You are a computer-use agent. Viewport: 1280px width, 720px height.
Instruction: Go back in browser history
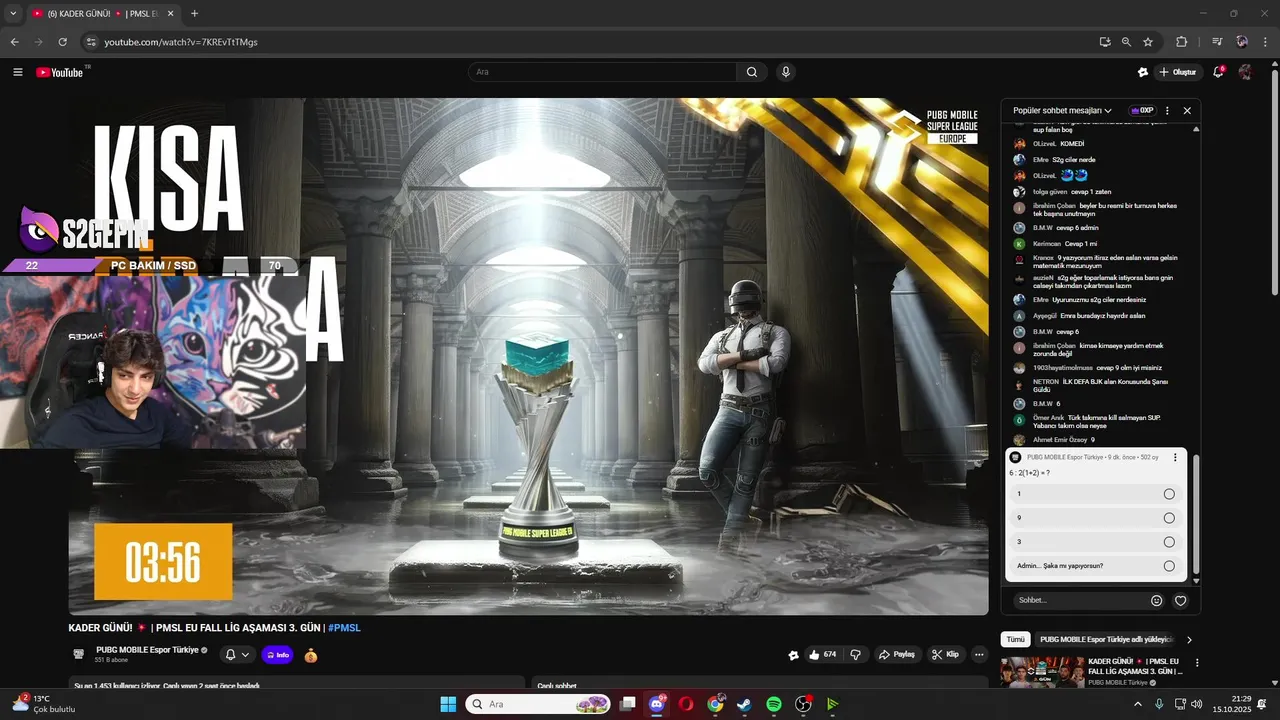[14, 42]
